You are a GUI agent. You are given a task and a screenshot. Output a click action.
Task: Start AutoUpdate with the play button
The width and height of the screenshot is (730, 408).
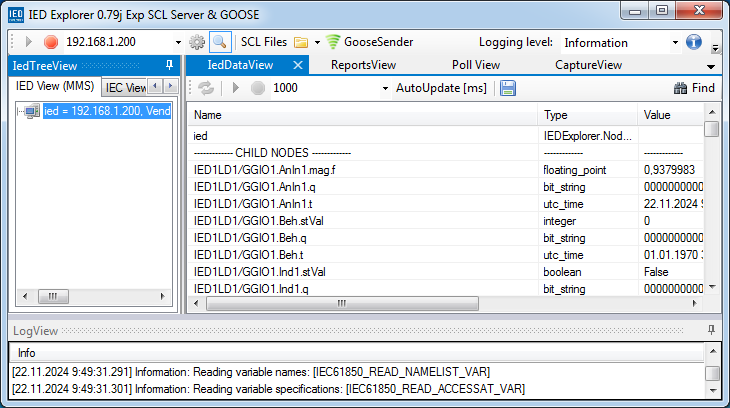236,88
